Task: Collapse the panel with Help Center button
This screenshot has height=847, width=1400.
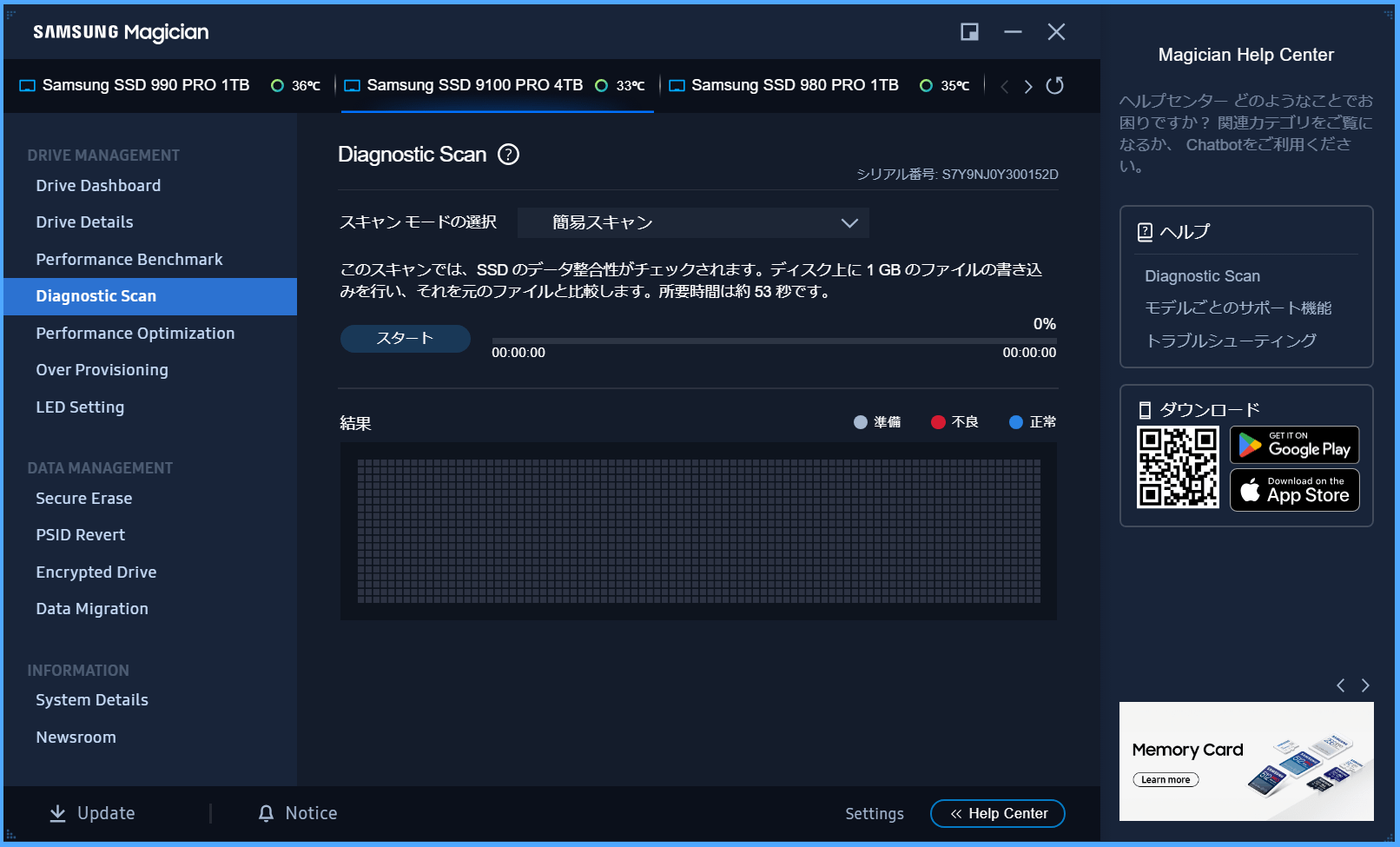Action: tap(998, 813)
